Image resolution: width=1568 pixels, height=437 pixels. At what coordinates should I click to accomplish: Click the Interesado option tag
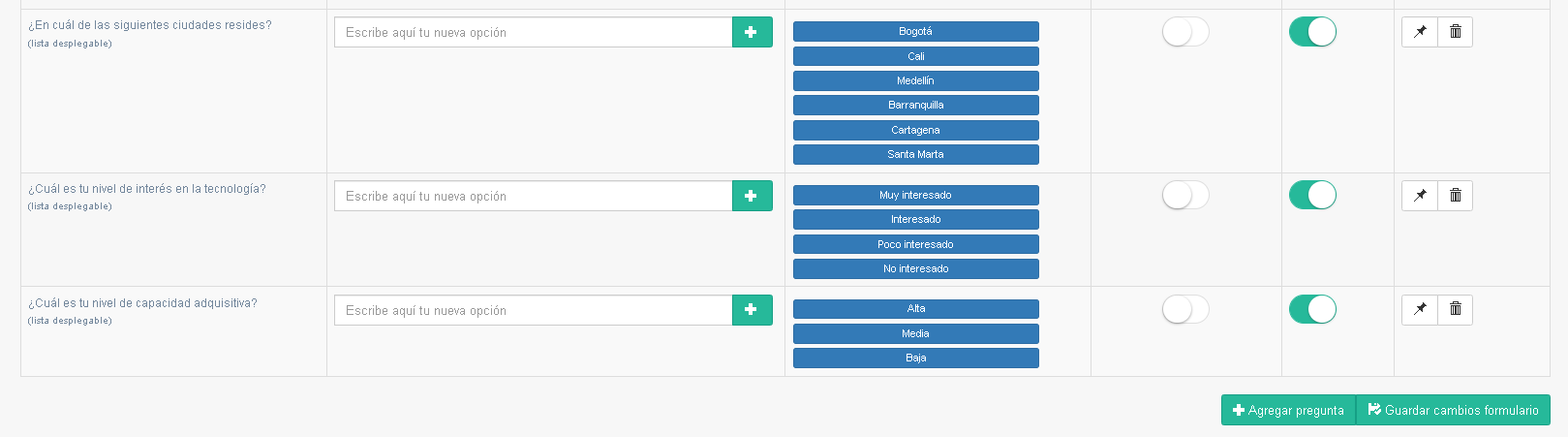coord(916,220)
